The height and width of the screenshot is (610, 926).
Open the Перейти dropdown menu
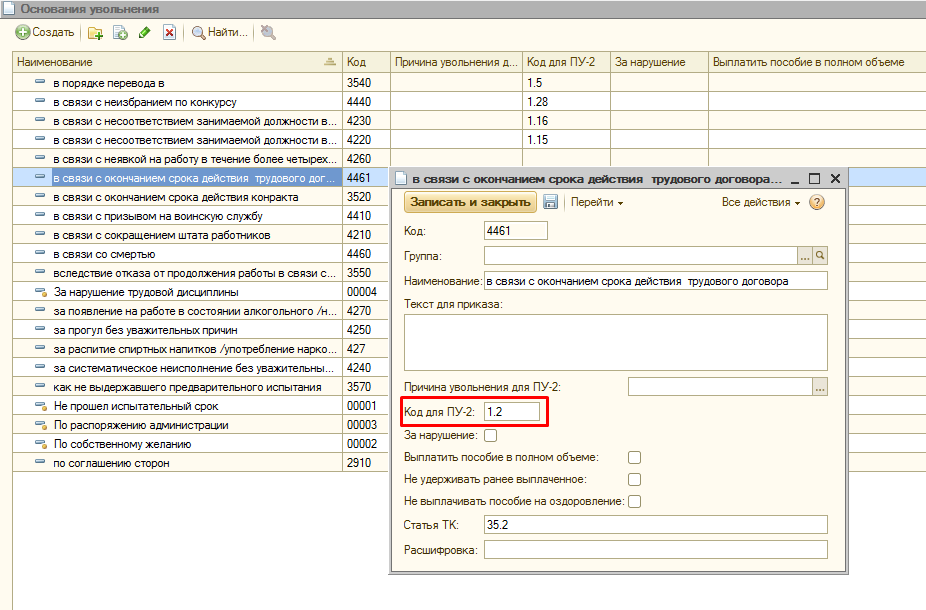pos(597,202)
